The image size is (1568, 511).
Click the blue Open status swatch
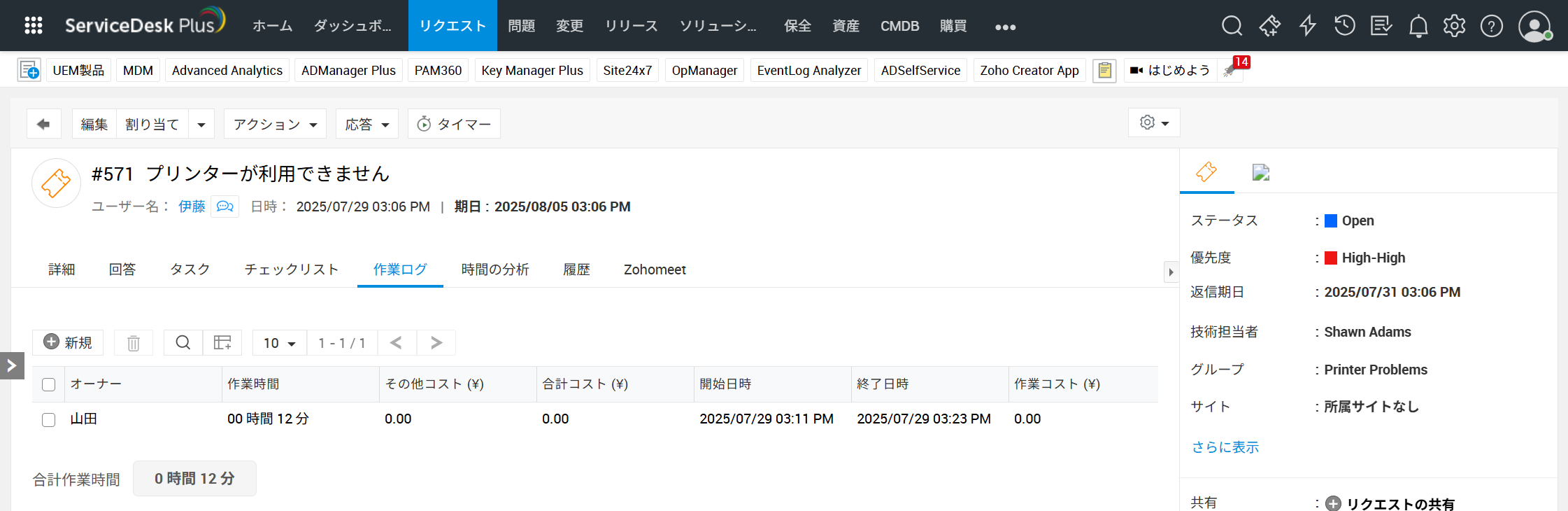[1331, 221]
